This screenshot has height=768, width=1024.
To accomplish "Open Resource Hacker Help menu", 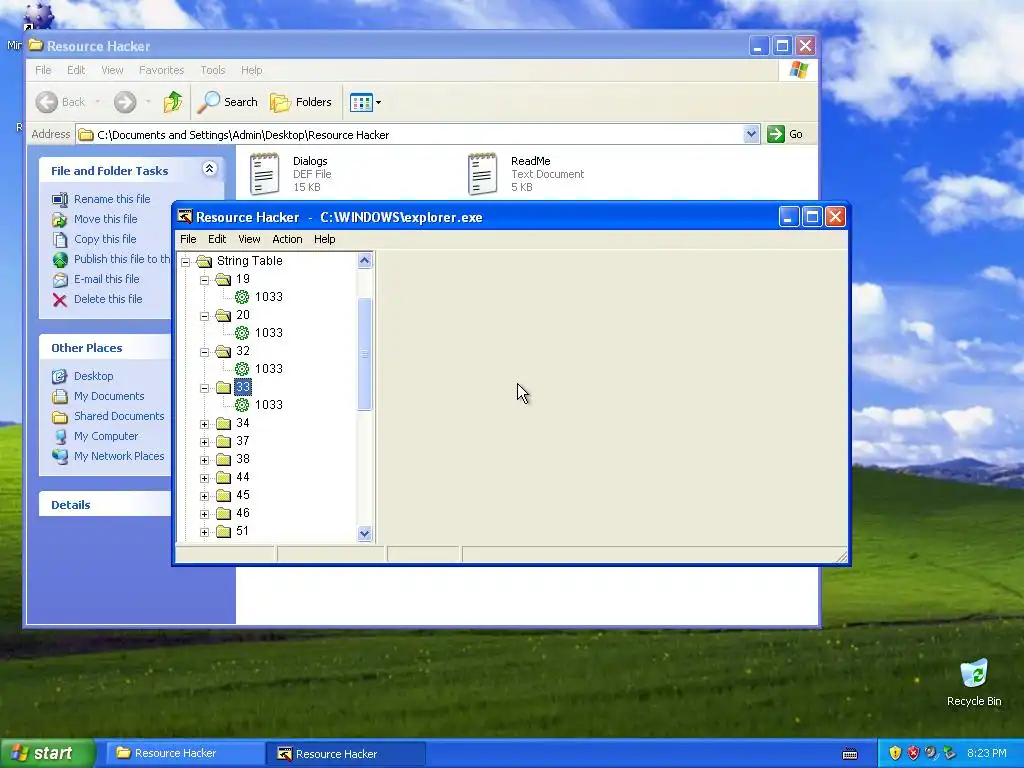I will [325, 239].
